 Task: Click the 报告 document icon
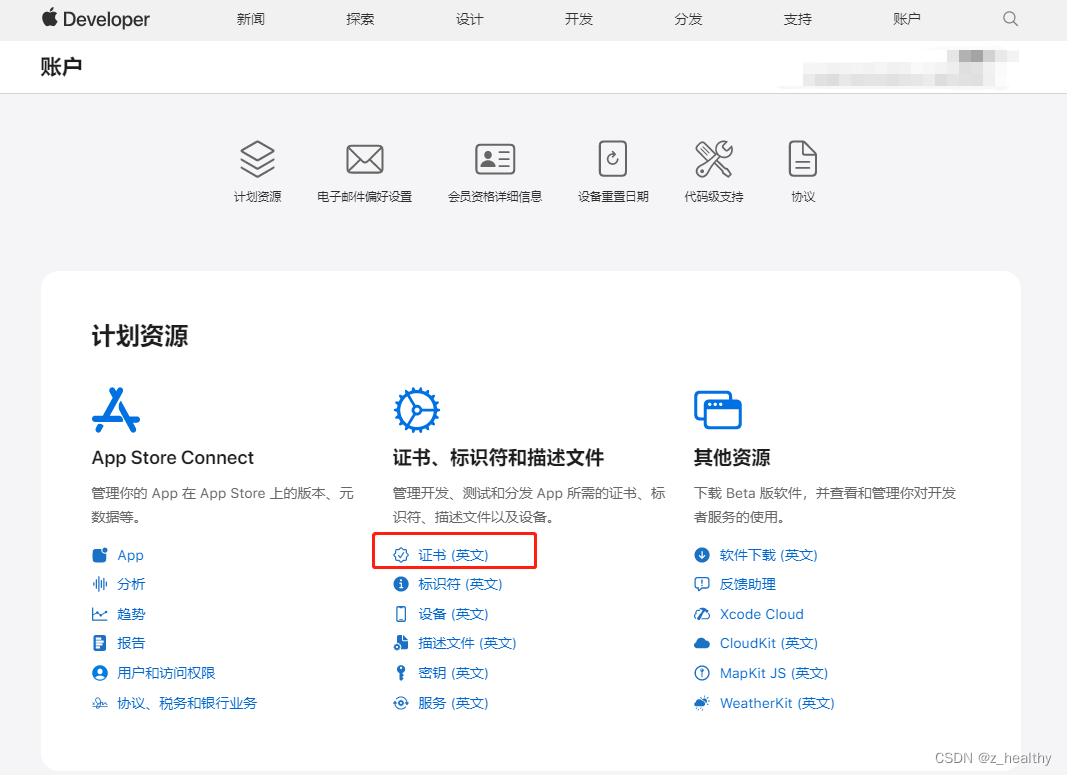click(x=100, y=643)
